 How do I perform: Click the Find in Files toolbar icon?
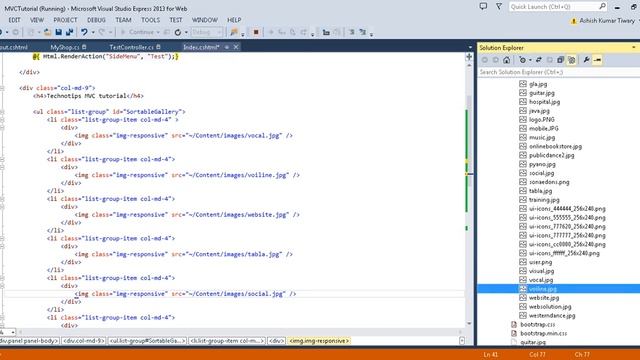[x=234, y=32]
